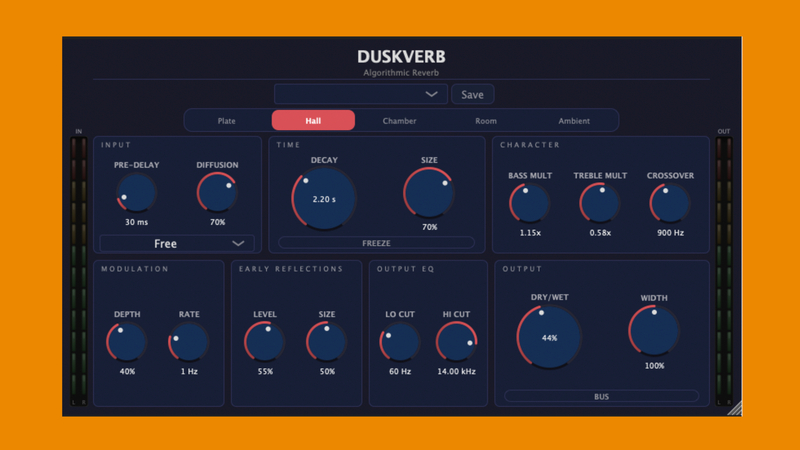The image size is (800, 450).
Task: Select the Hall reverb algorithm
Action: point(313,121)
